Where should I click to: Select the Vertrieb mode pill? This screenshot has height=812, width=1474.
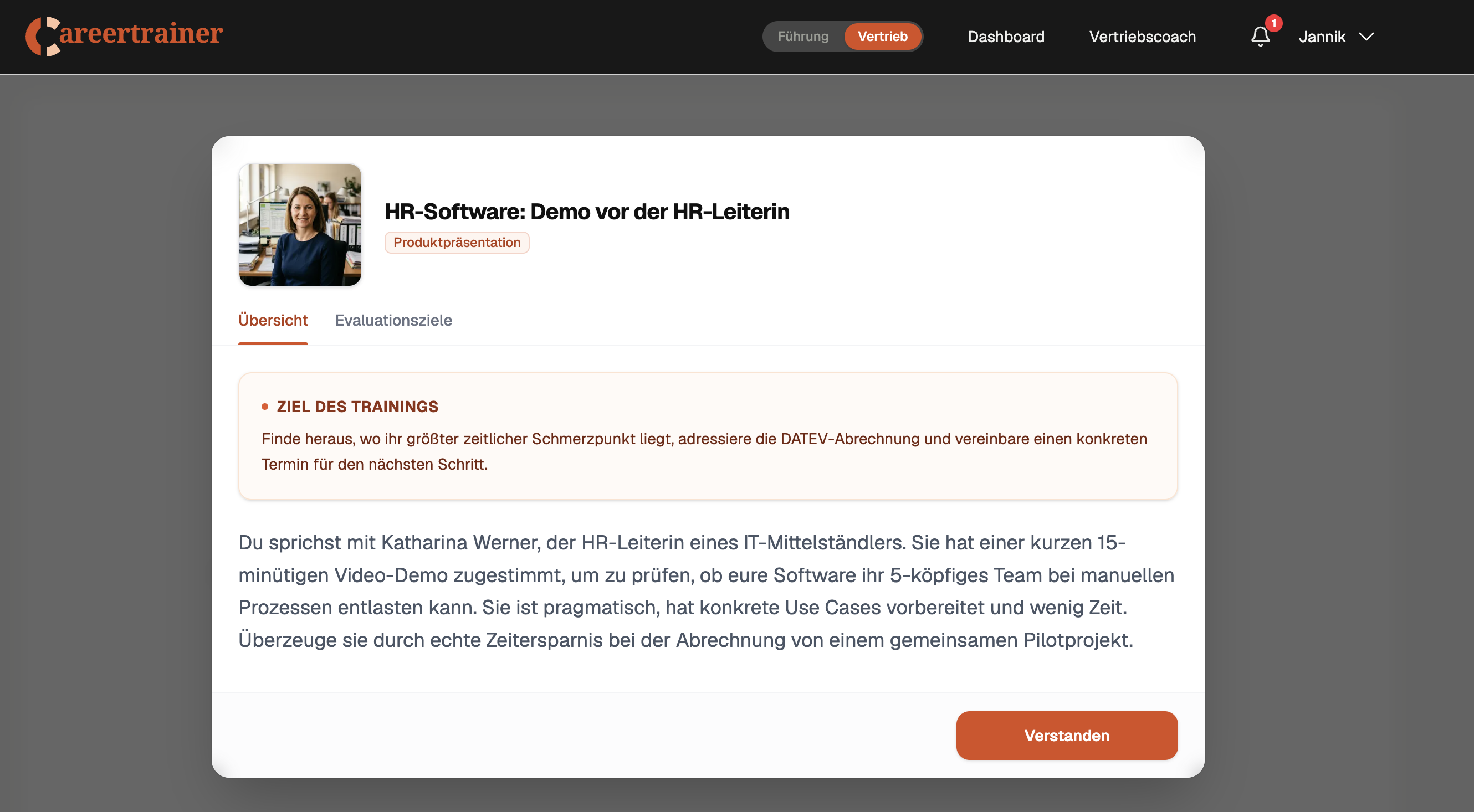point(882,37)
